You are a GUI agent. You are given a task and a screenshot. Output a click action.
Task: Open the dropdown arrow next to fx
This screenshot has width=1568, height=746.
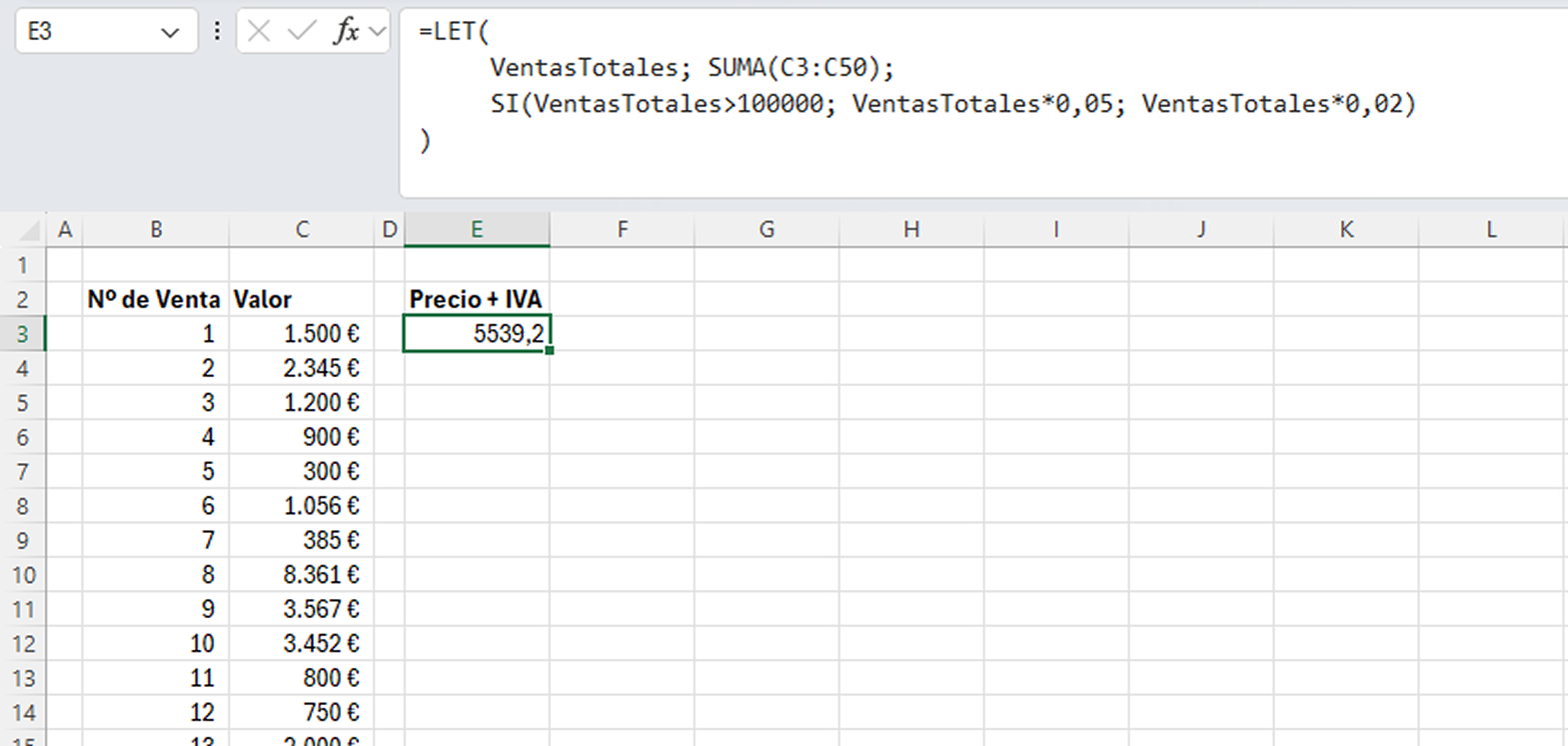[x=378, y=32]
